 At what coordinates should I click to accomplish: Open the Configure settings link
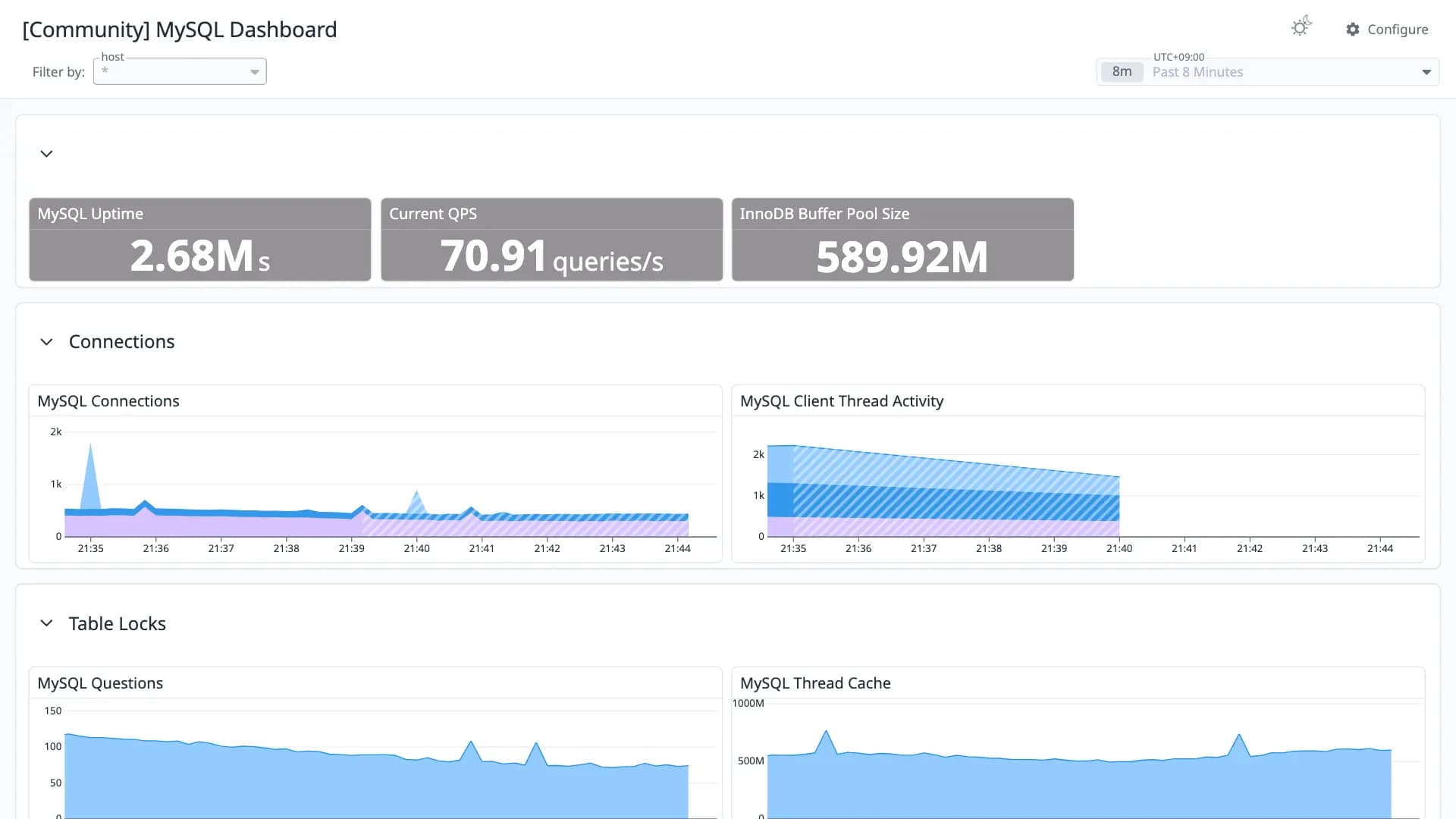point(1387,30)
